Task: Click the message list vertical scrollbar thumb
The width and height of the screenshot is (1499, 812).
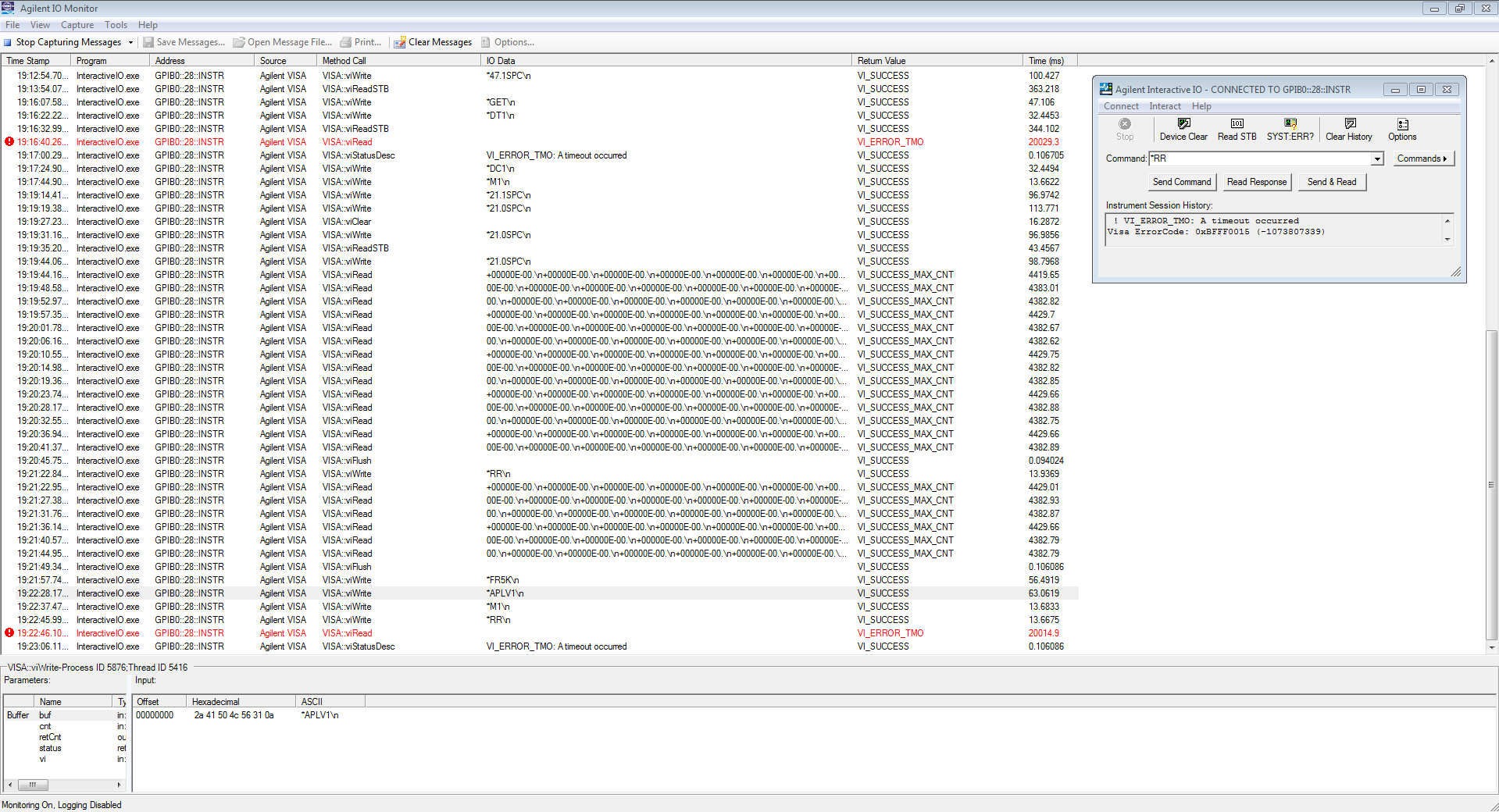Action: tap(1492, 484)
